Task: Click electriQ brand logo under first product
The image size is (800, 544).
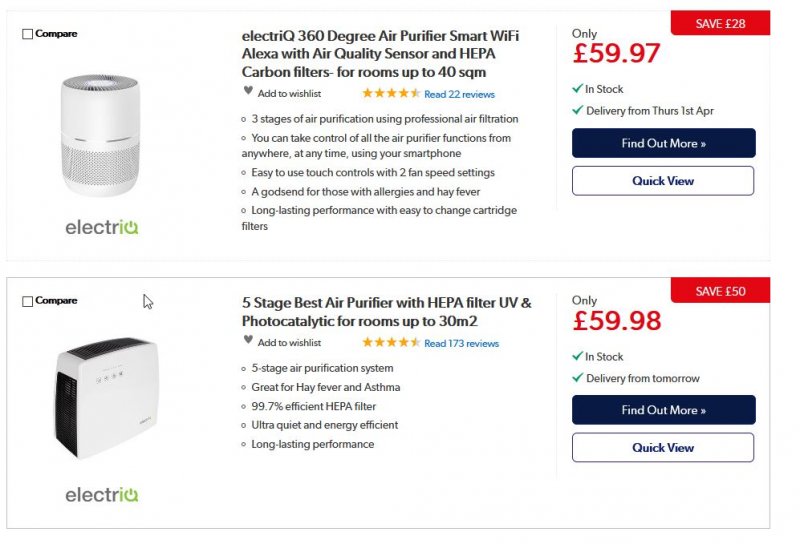Action: (102, 227)
